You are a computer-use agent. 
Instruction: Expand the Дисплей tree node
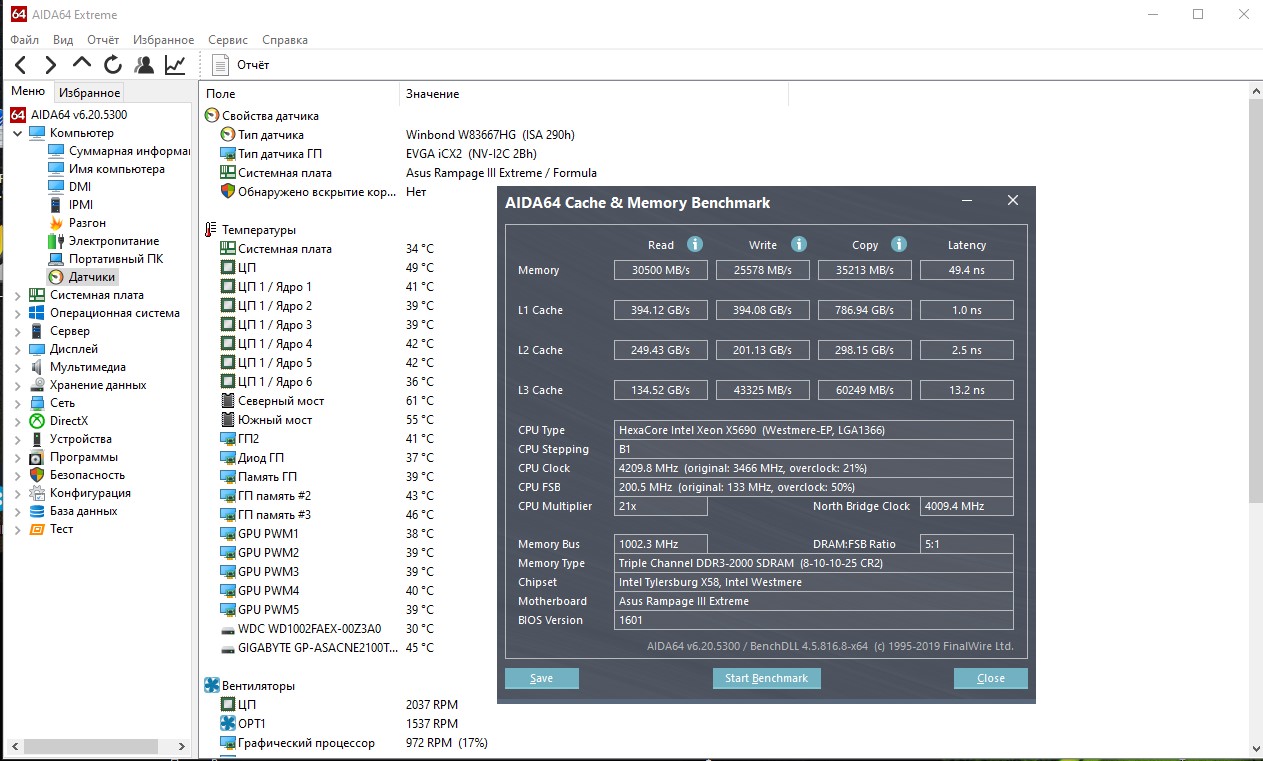pyautogui.click(x=18, y=349)
